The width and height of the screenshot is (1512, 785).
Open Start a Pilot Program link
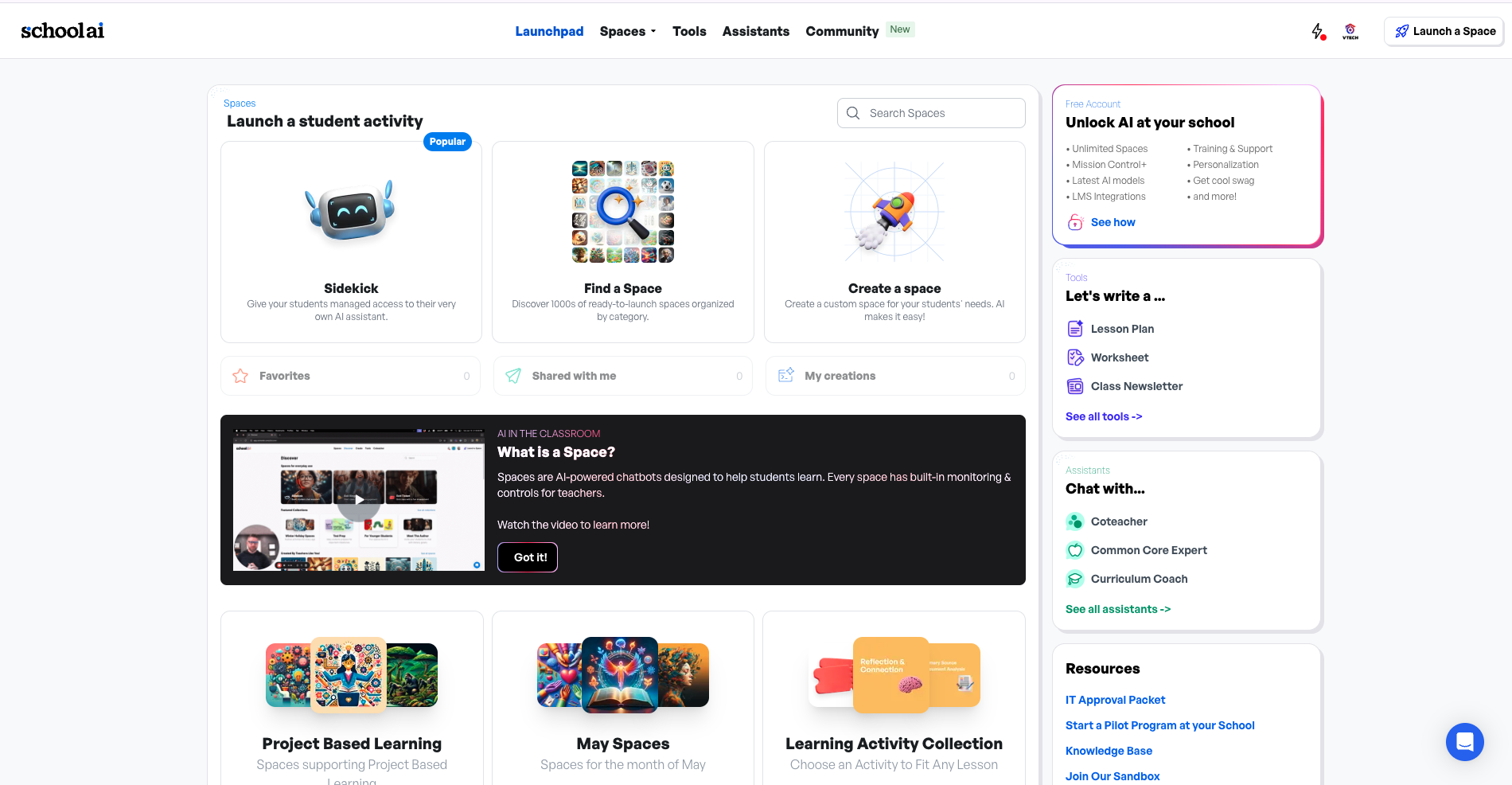click(x=1159, y=725)
